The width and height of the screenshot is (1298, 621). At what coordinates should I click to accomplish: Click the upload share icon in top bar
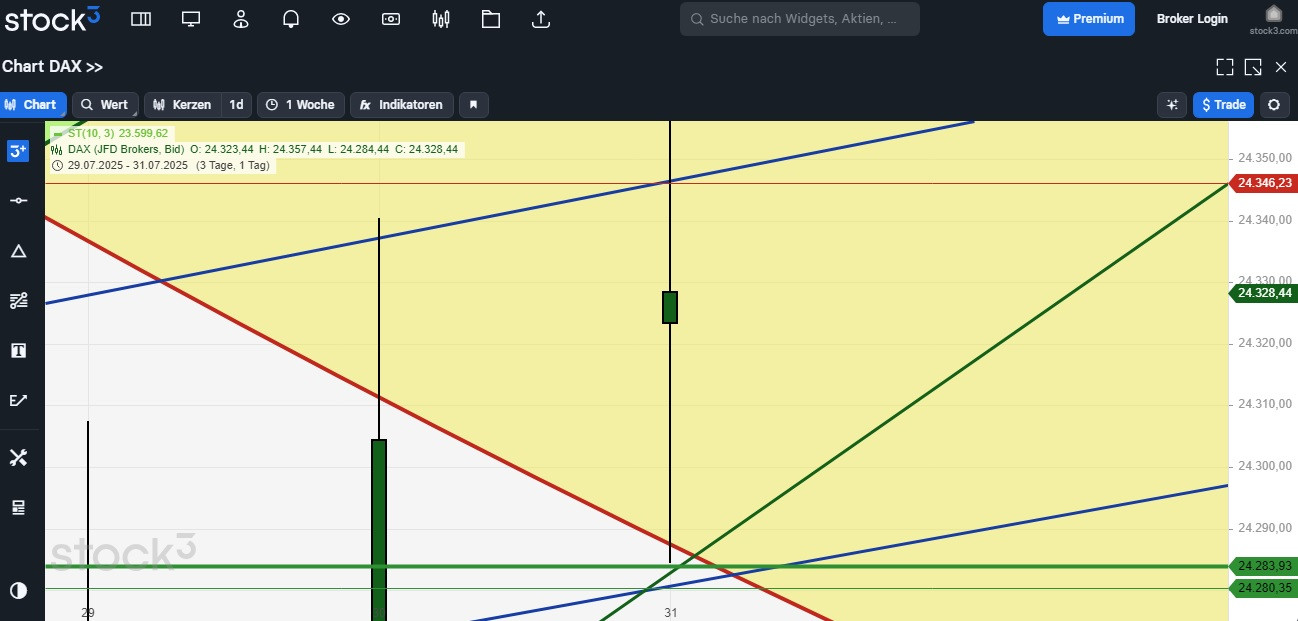(541, 19)
